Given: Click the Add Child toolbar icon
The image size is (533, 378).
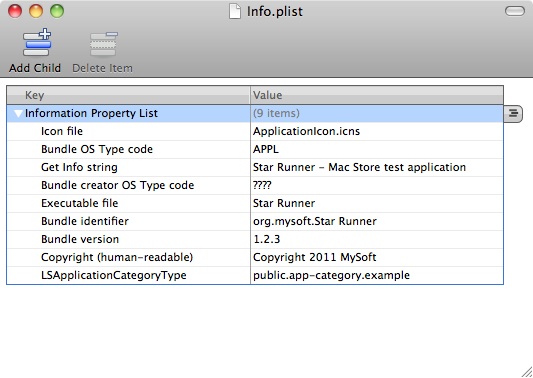Looking at the screenshot, I should (37, 42).
